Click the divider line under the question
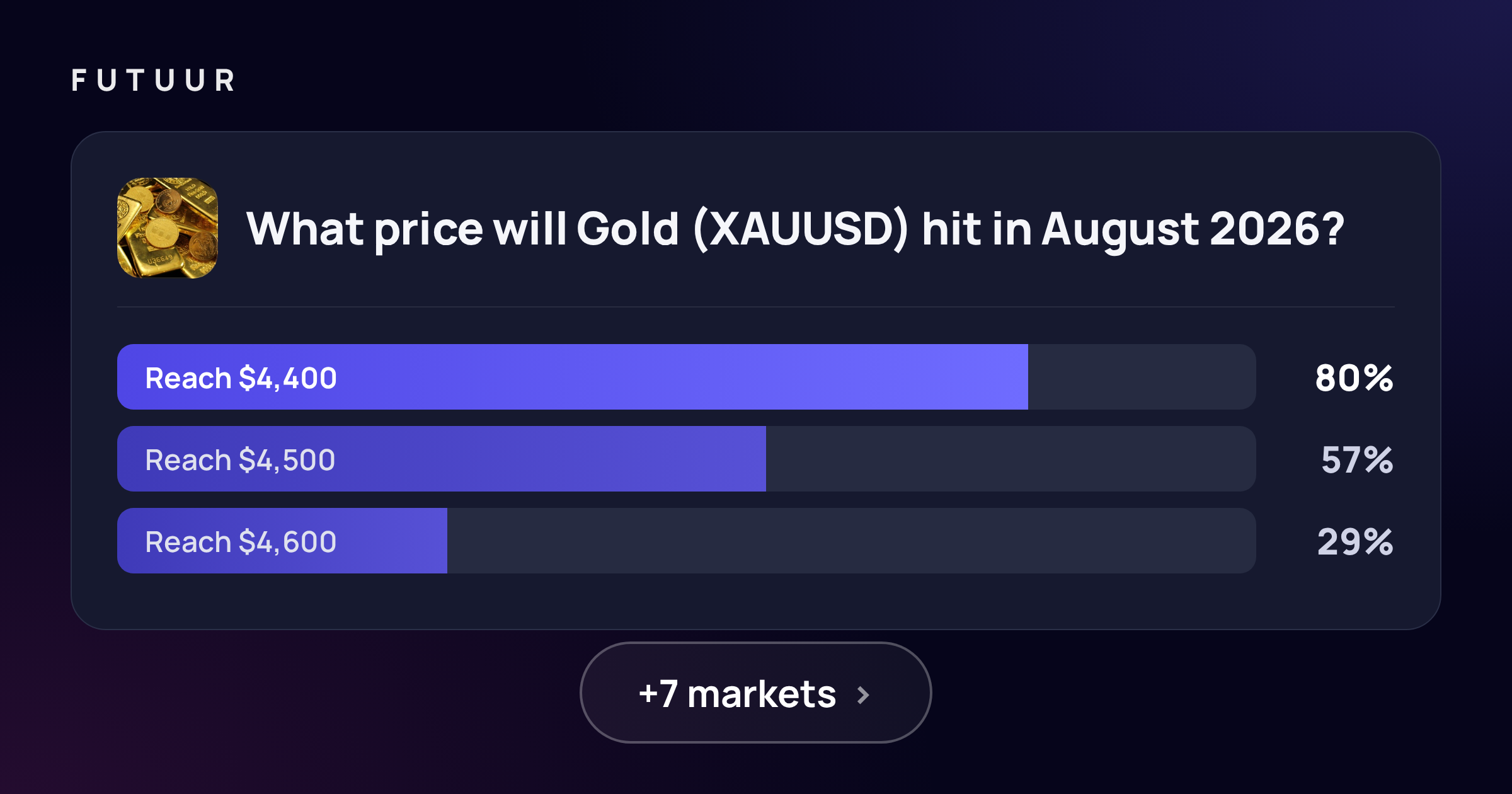The height and width of the screenshot is (794, 1512). 756,307
